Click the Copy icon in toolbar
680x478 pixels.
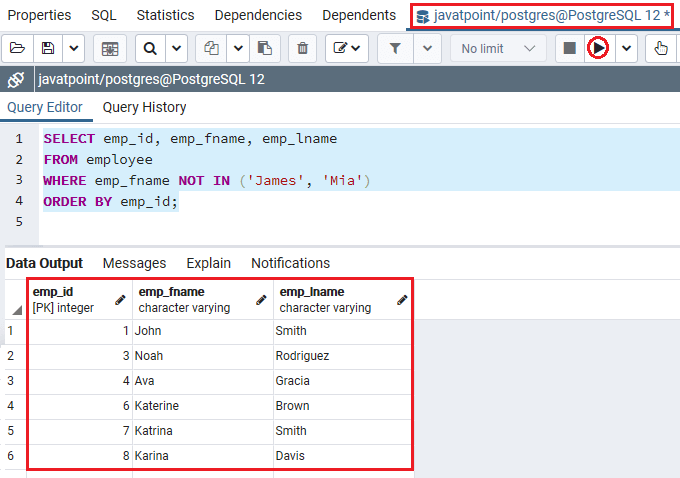point(211,48)
